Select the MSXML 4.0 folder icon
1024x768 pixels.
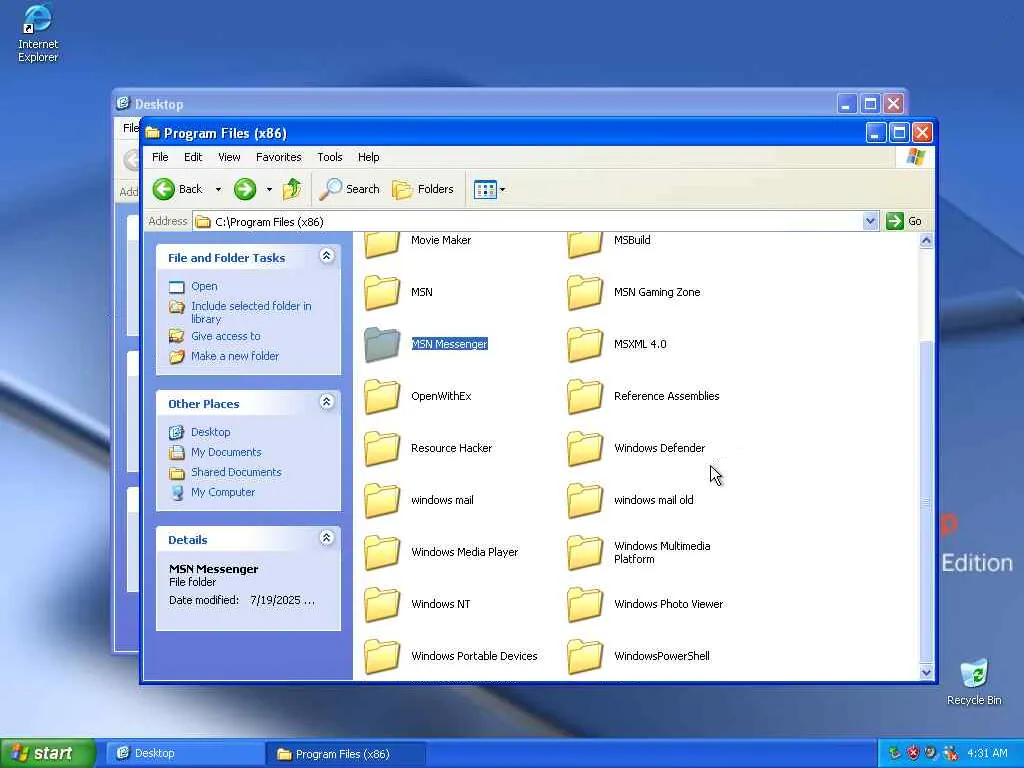(585, 344)
